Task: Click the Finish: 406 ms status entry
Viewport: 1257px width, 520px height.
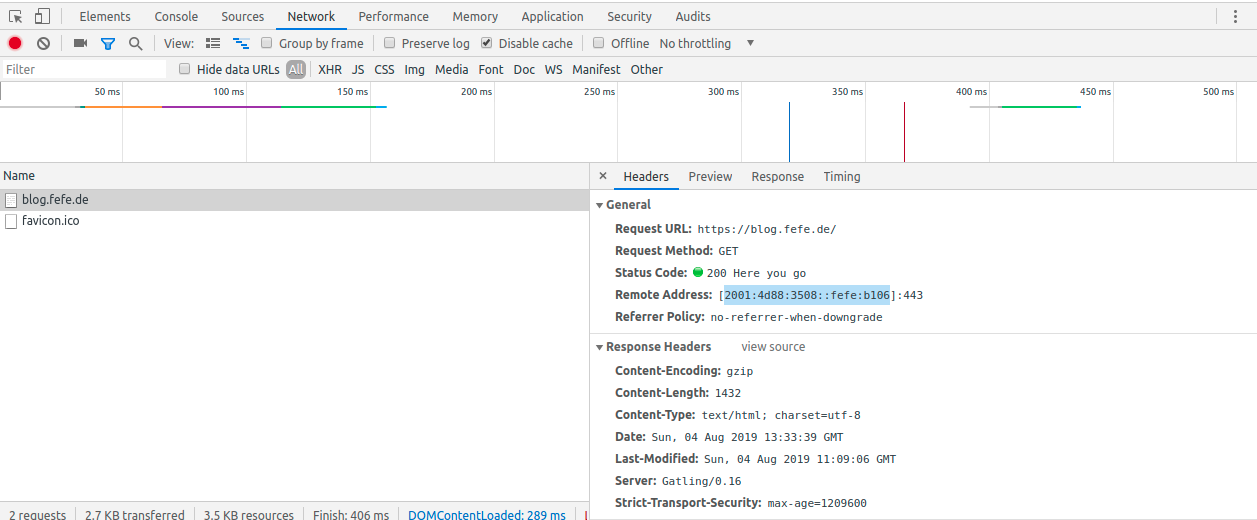Action: click(351, 515)
